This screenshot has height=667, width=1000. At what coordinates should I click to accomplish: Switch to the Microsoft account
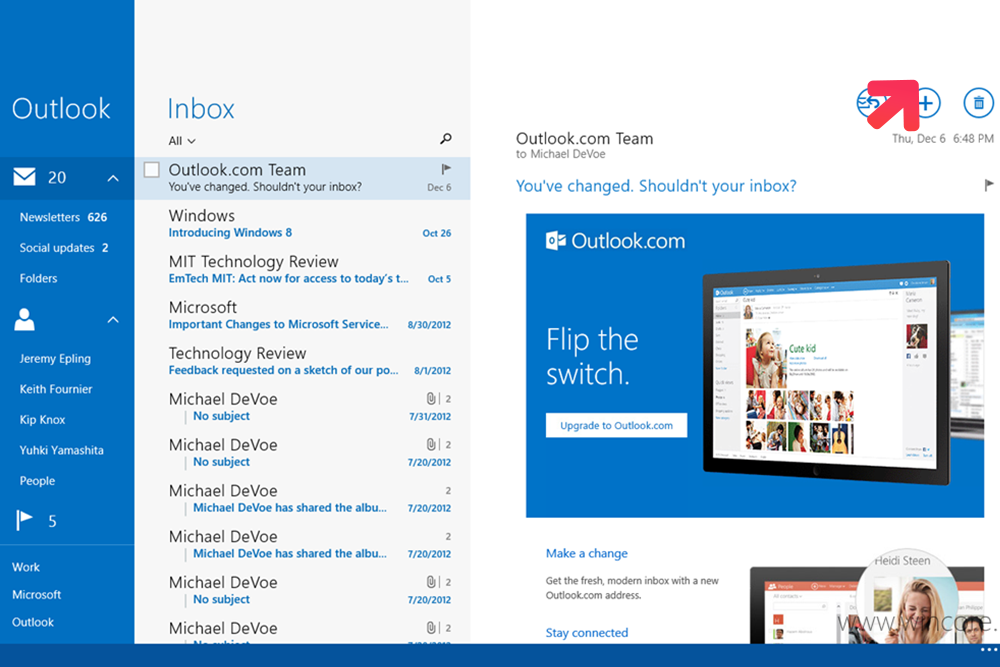point(36,594)
